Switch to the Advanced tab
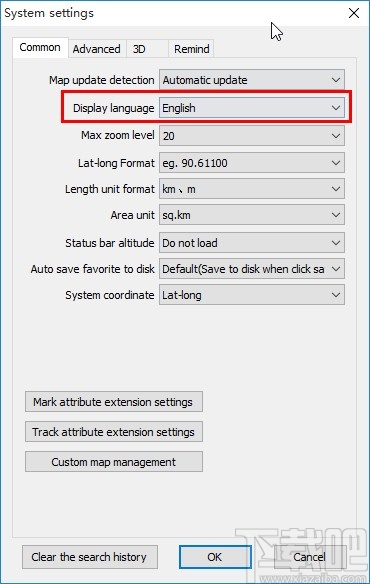Image resolution: width=370 pixels, height=584 pixels. (97, 49)
